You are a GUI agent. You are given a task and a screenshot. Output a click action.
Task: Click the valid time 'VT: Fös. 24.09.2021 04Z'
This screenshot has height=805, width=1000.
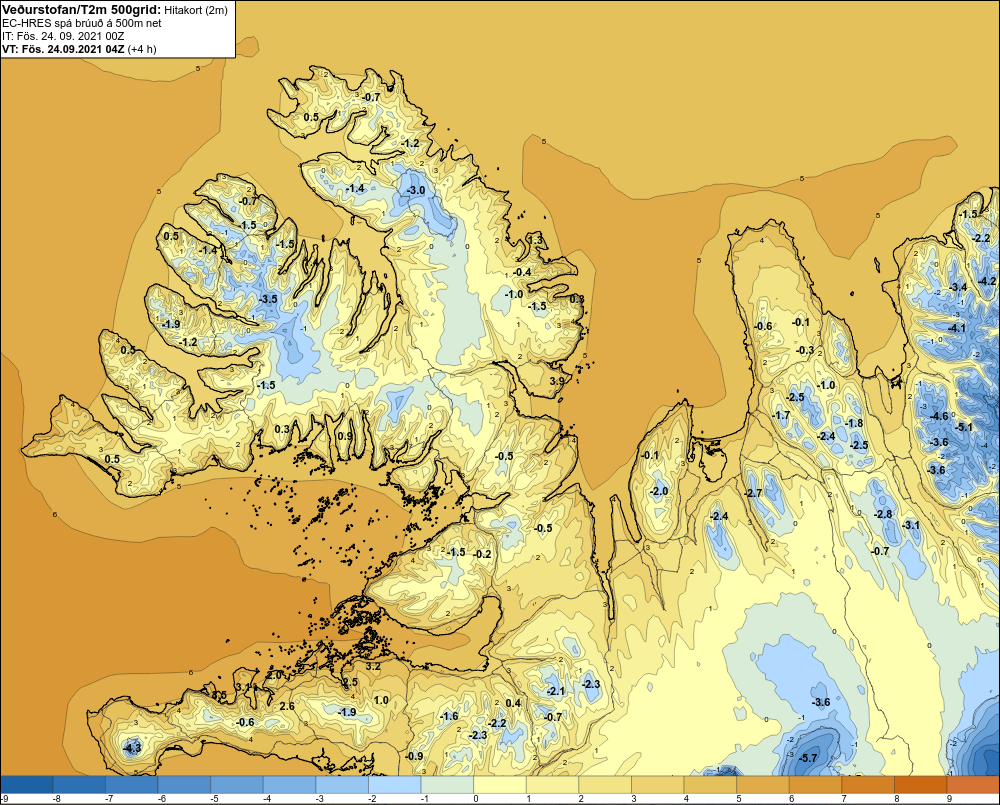[x=63, y=49]
